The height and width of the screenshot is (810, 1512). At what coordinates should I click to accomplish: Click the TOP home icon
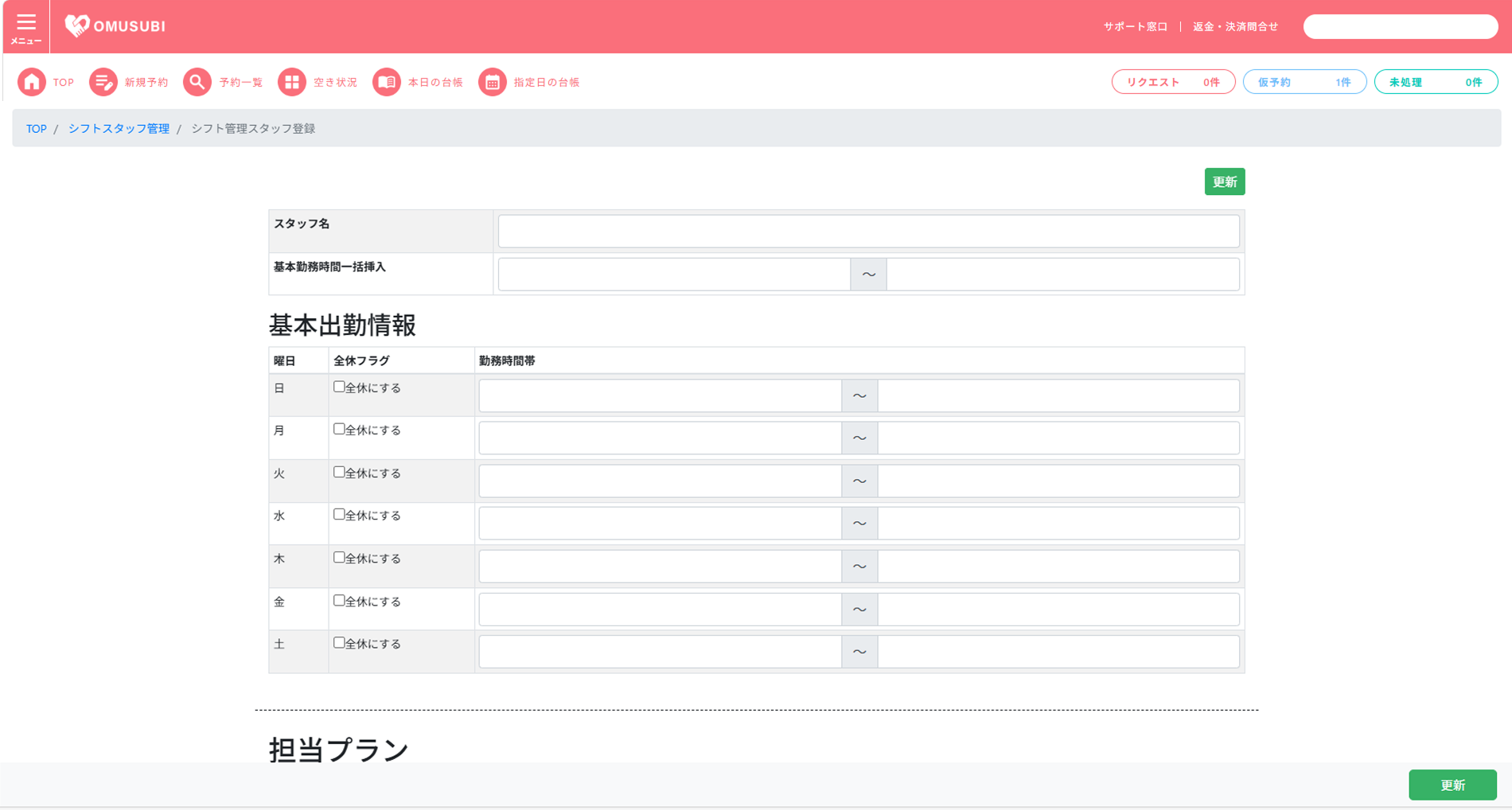(x=32, y=82)
